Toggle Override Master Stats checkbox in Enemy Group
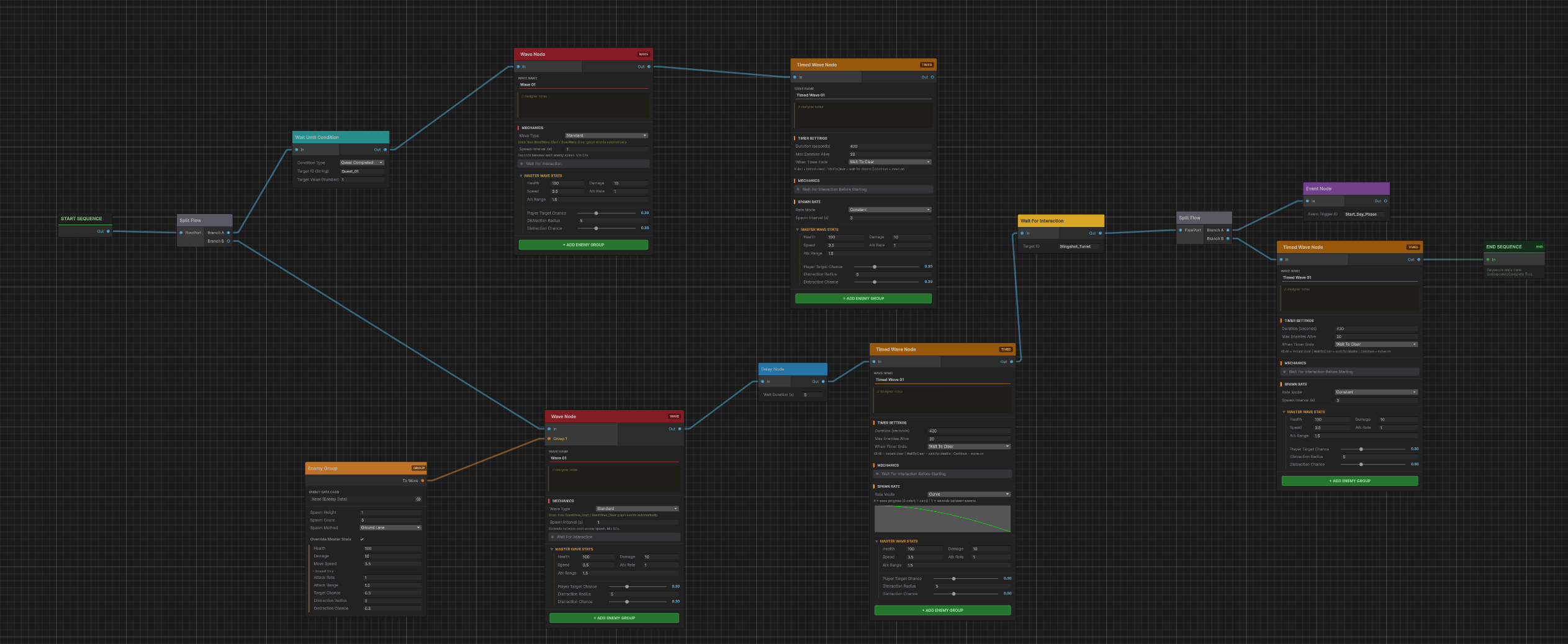Viewport: 1568px width, 644px height. click(362, 539)
